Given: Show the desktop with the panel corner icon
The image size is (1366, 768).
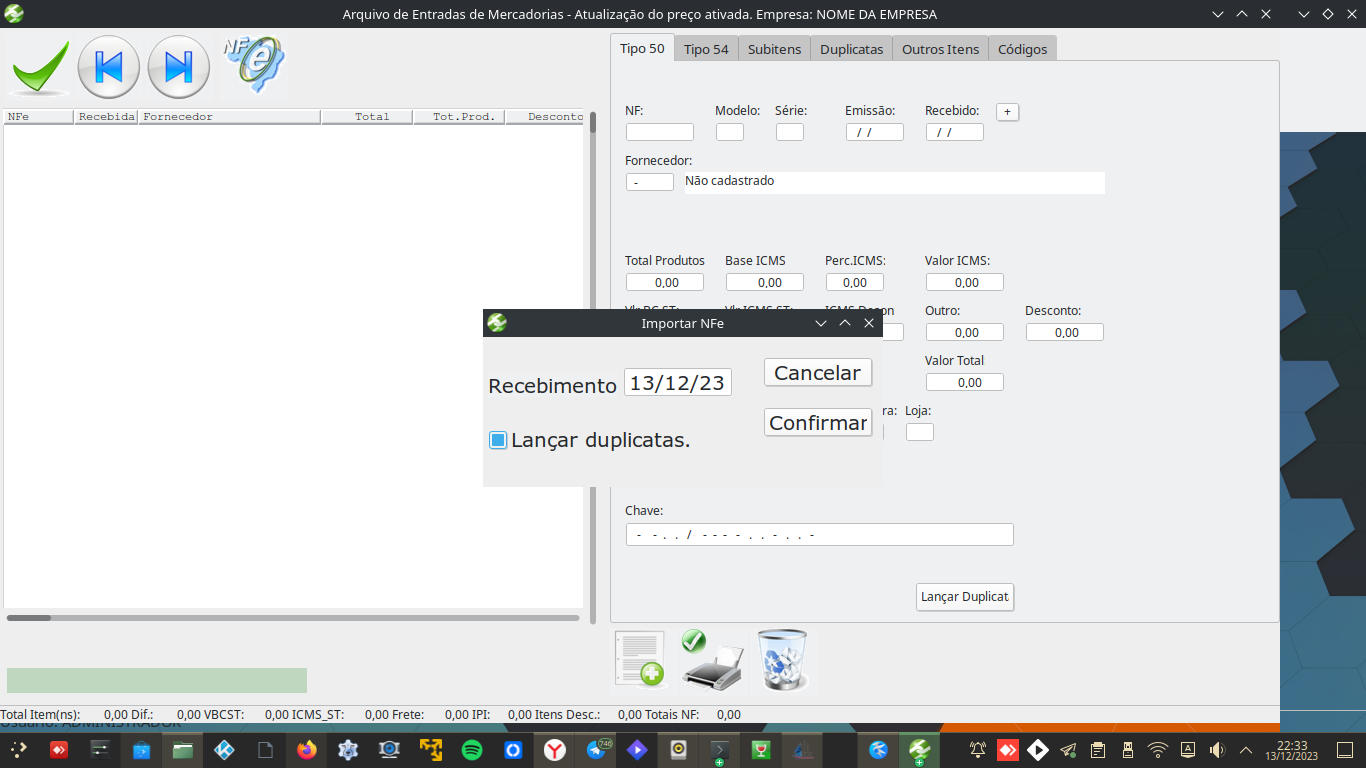Looking at the screenshot, I should coord(1344,749).
